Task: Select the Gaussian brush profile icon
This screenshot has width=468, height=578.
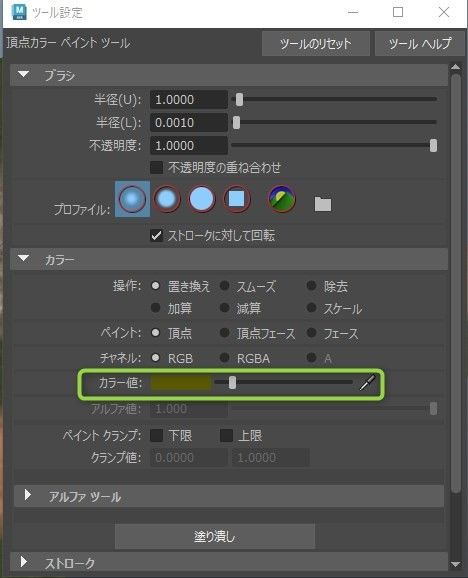Action: pos(132,199)
